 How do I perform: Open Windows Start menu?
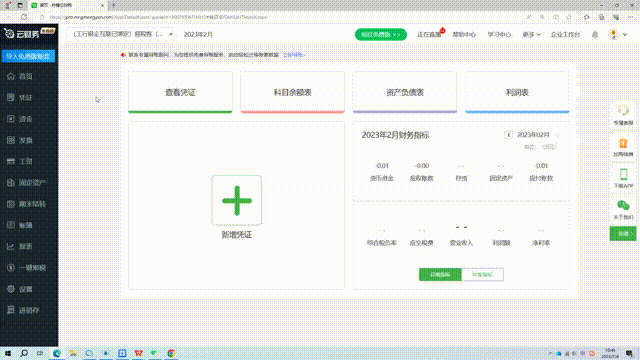8,353
